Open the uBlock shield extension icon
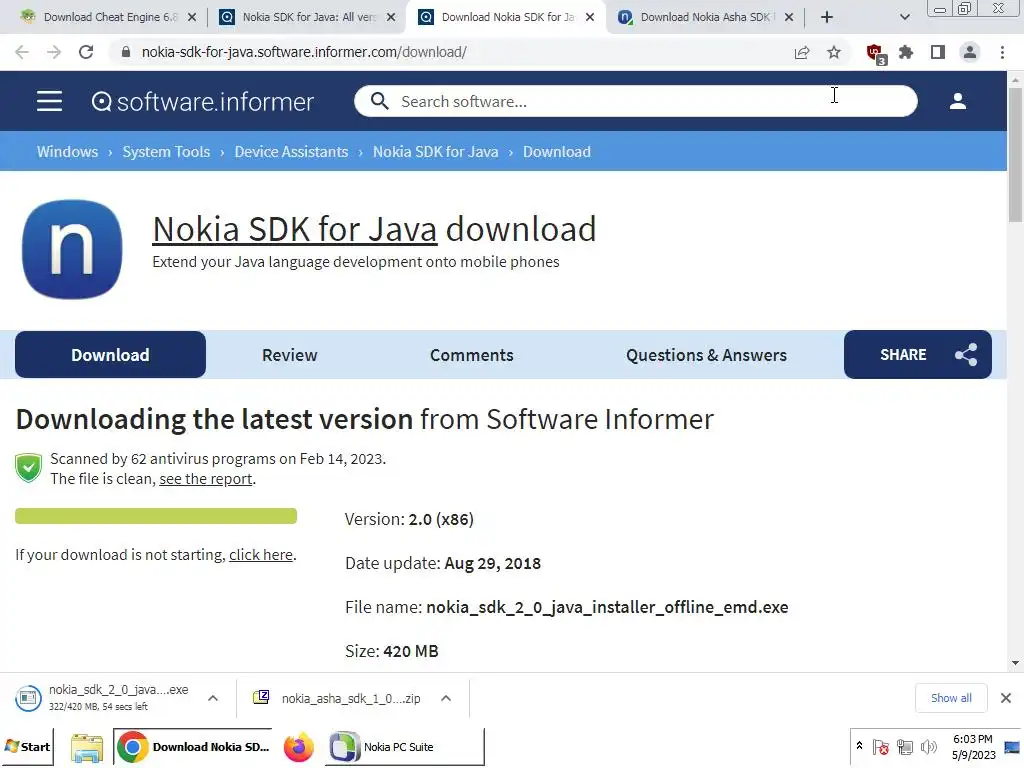The width and height of the screenshot is (1024, 768). pos(875,54)
